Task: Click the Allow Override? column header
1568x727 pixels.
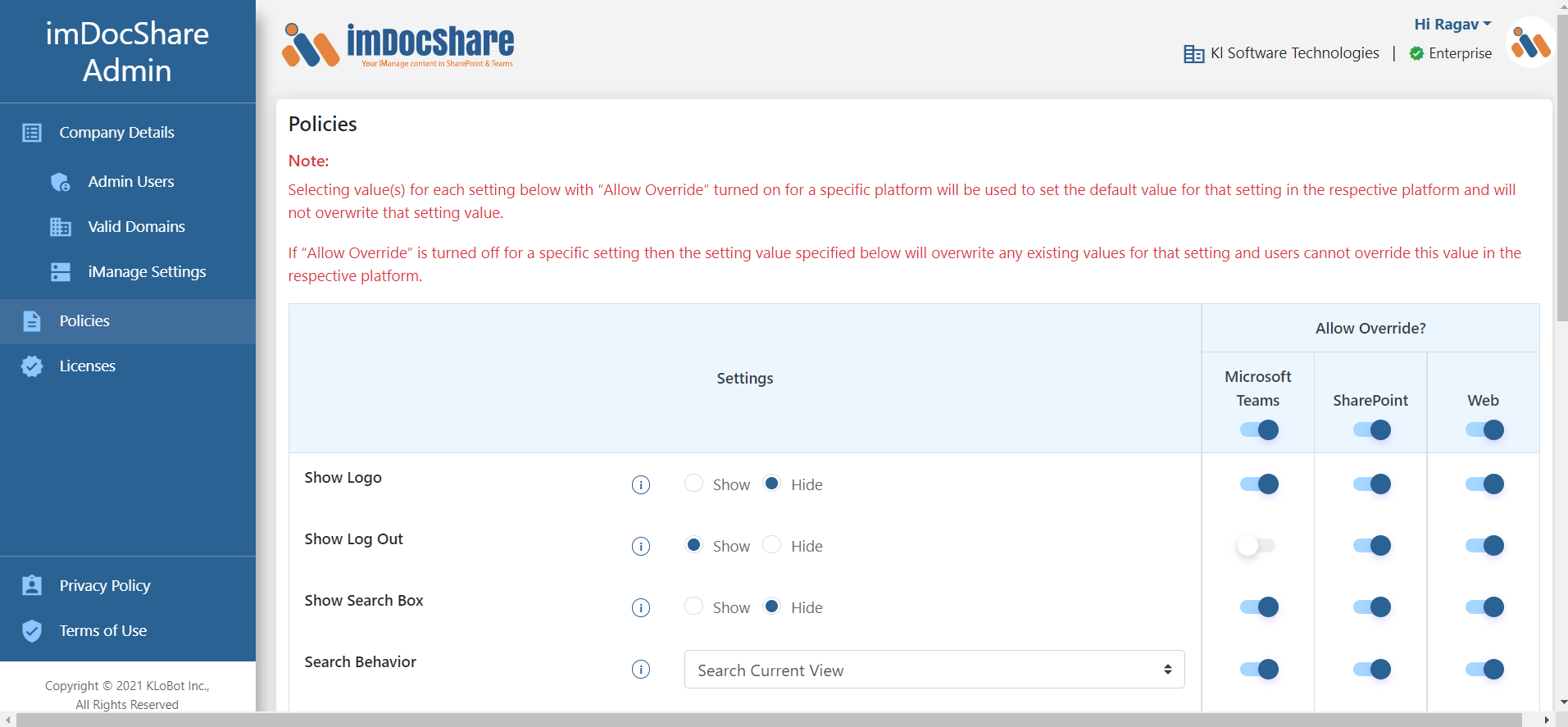Action: [1370, 329]
